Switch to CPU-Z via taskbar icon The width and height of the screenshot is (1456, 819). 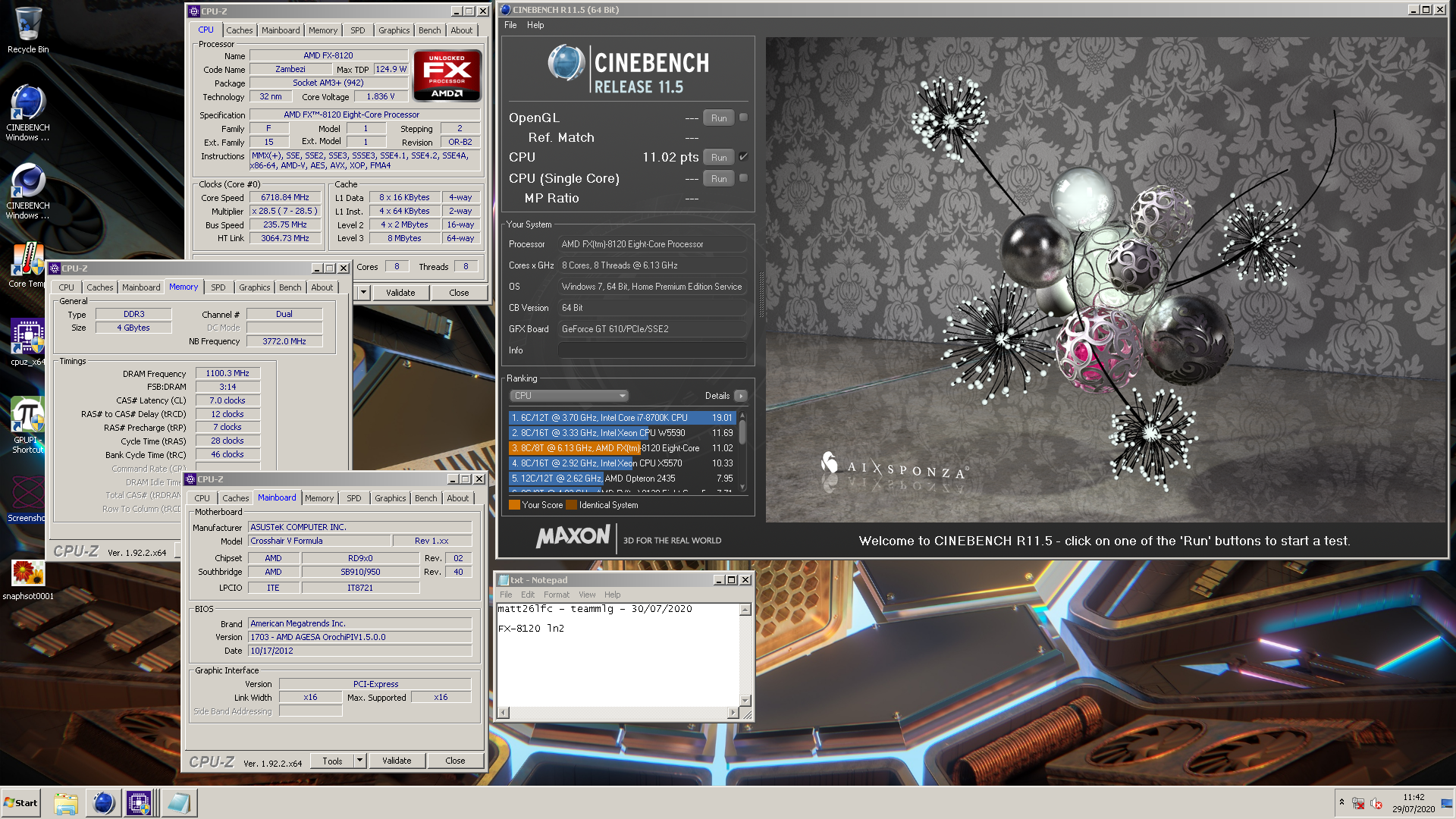pyautogui.click(x=140, y=803)
